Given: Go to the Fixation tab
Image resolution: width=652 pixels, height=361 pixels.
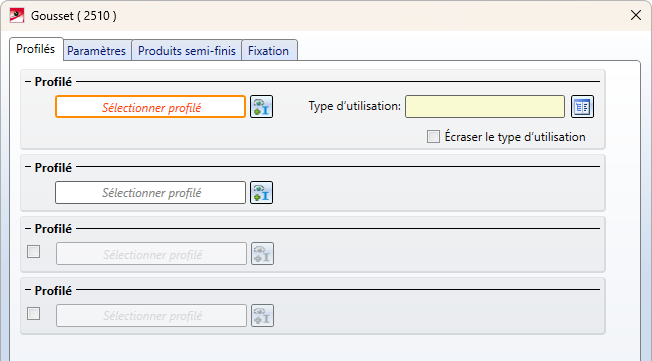Looking at the screenshot, I should click(269, 51).
